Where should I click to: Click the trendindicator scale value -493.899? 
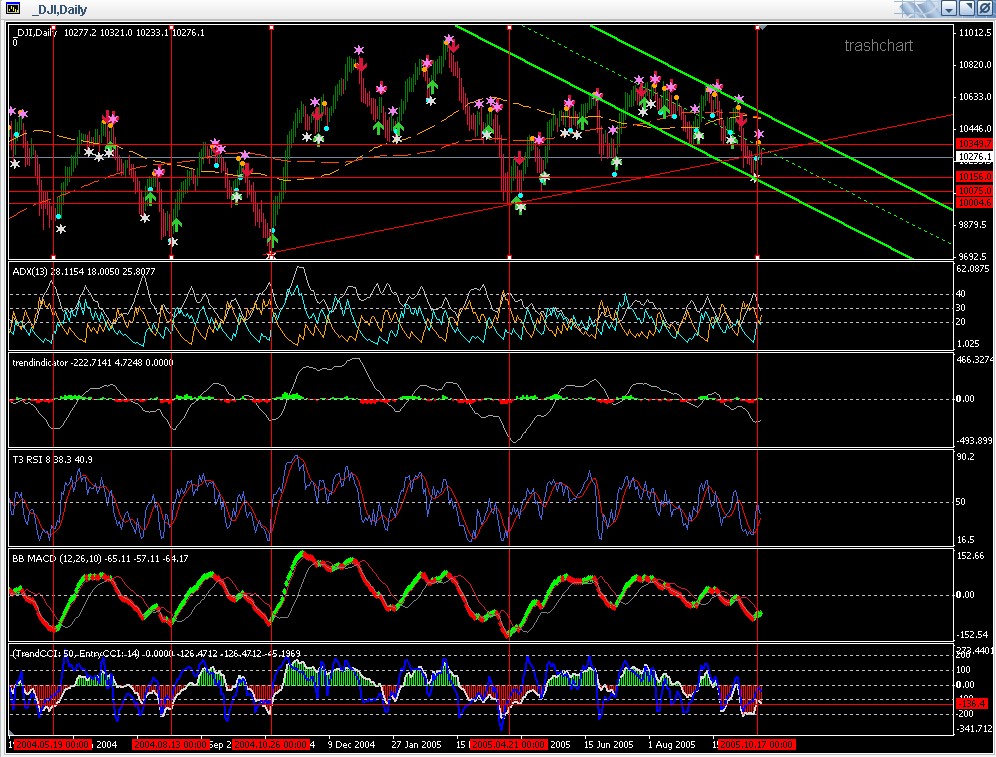(974, 440)
